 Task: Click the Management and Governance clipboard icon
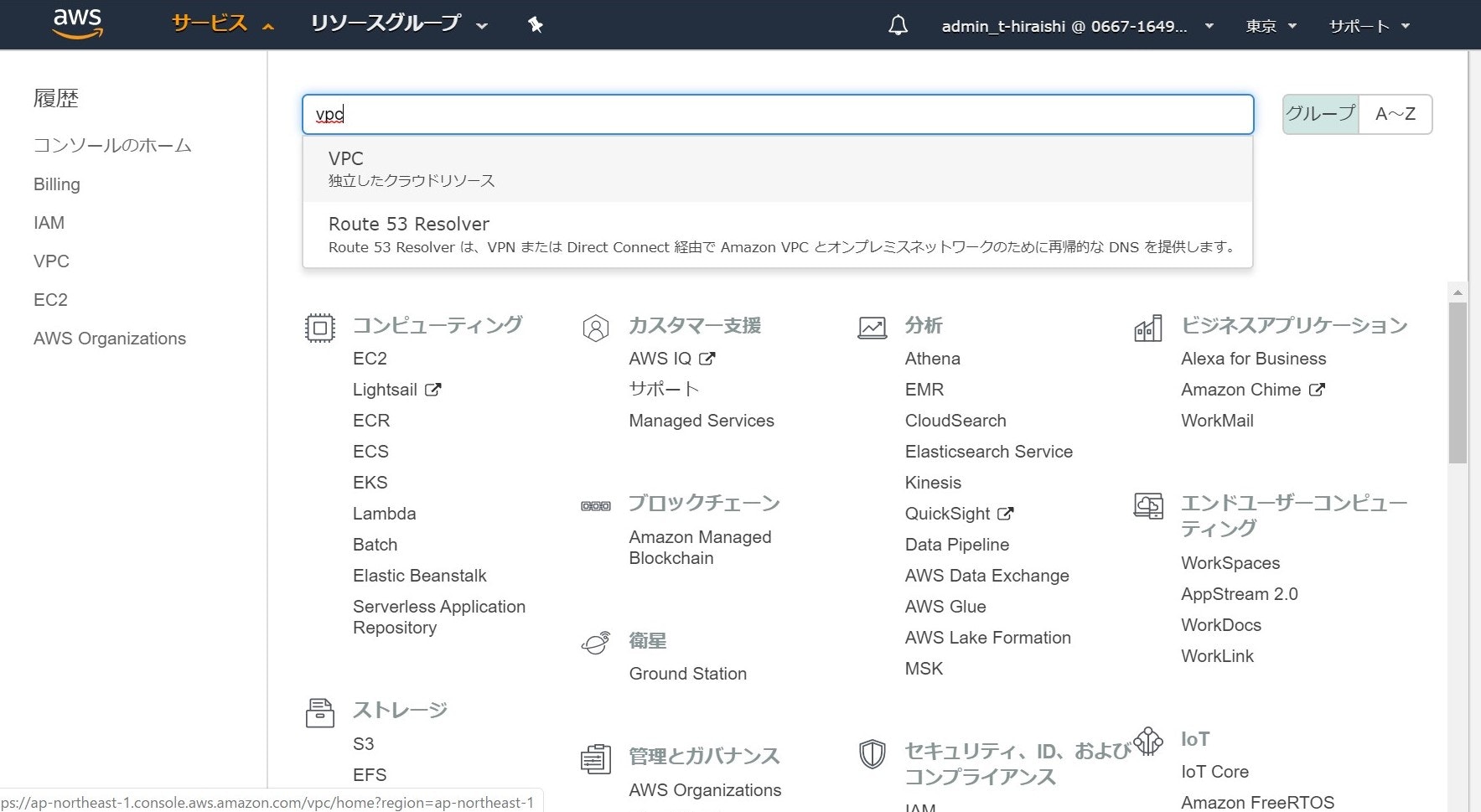pos(595,759)
